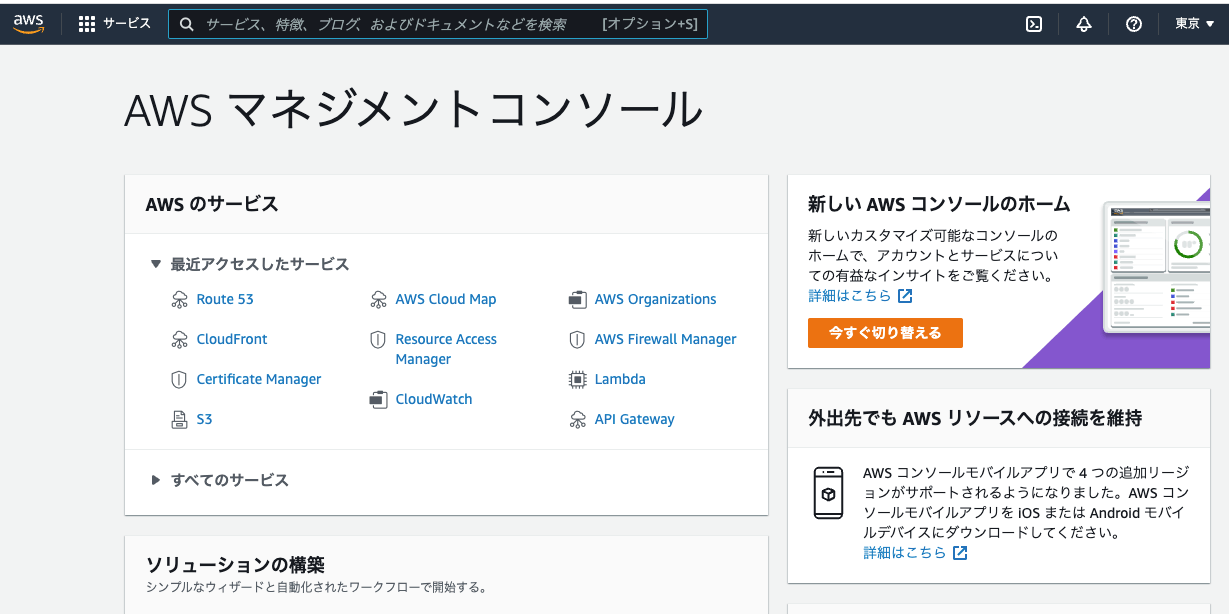The width and height of the screenshot is (1229, 614).
Task: Open Certificate Manager link
Action: pyautogui.click(x=259, y=379)
